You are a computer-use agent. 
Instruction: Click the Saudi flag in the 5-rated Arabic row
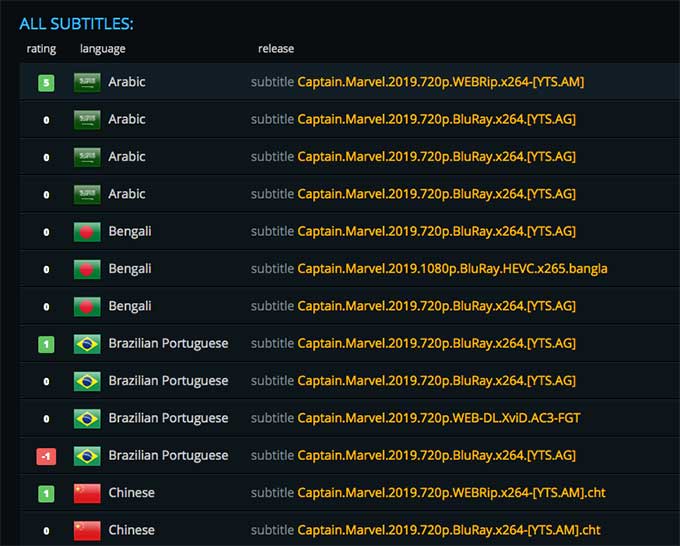click(x=87, y=82)
